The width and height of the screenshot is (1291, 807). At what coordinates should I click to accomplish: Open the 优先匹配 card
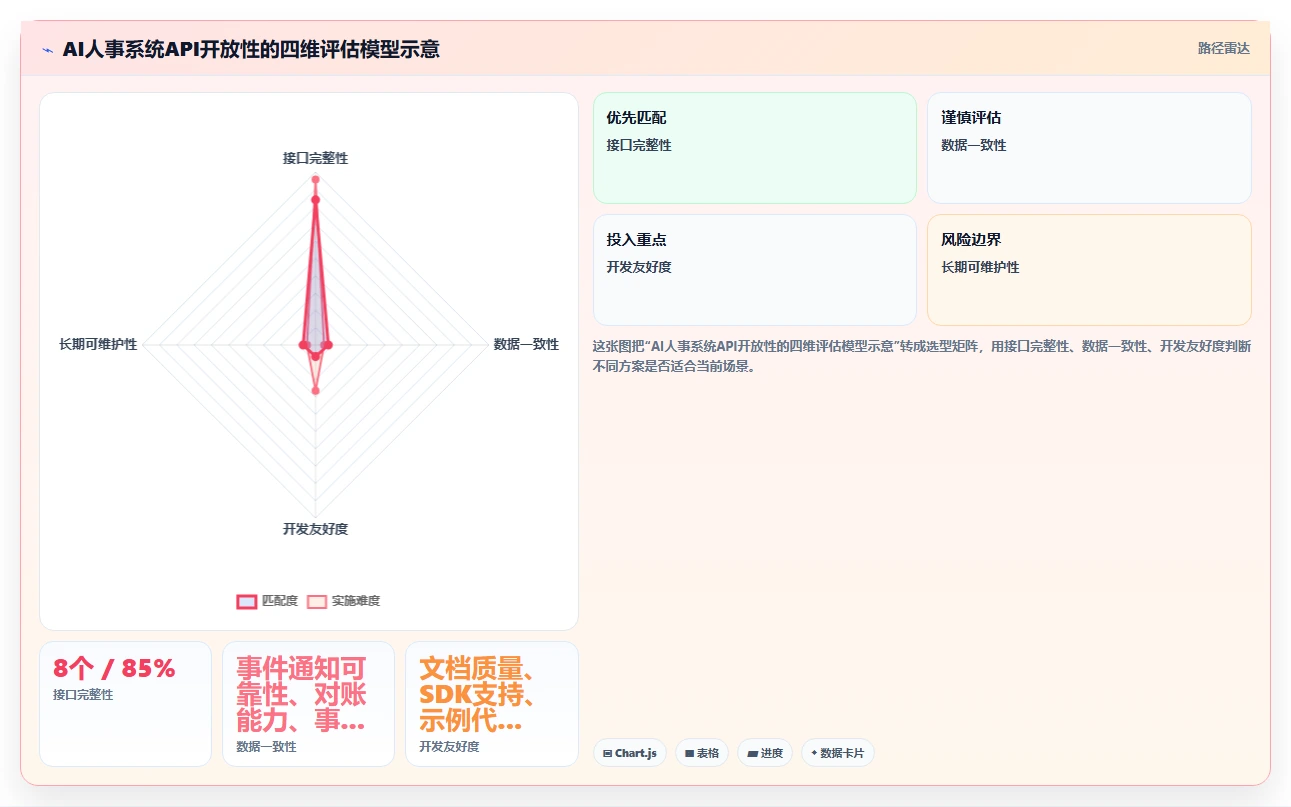[x=755, y=148]
